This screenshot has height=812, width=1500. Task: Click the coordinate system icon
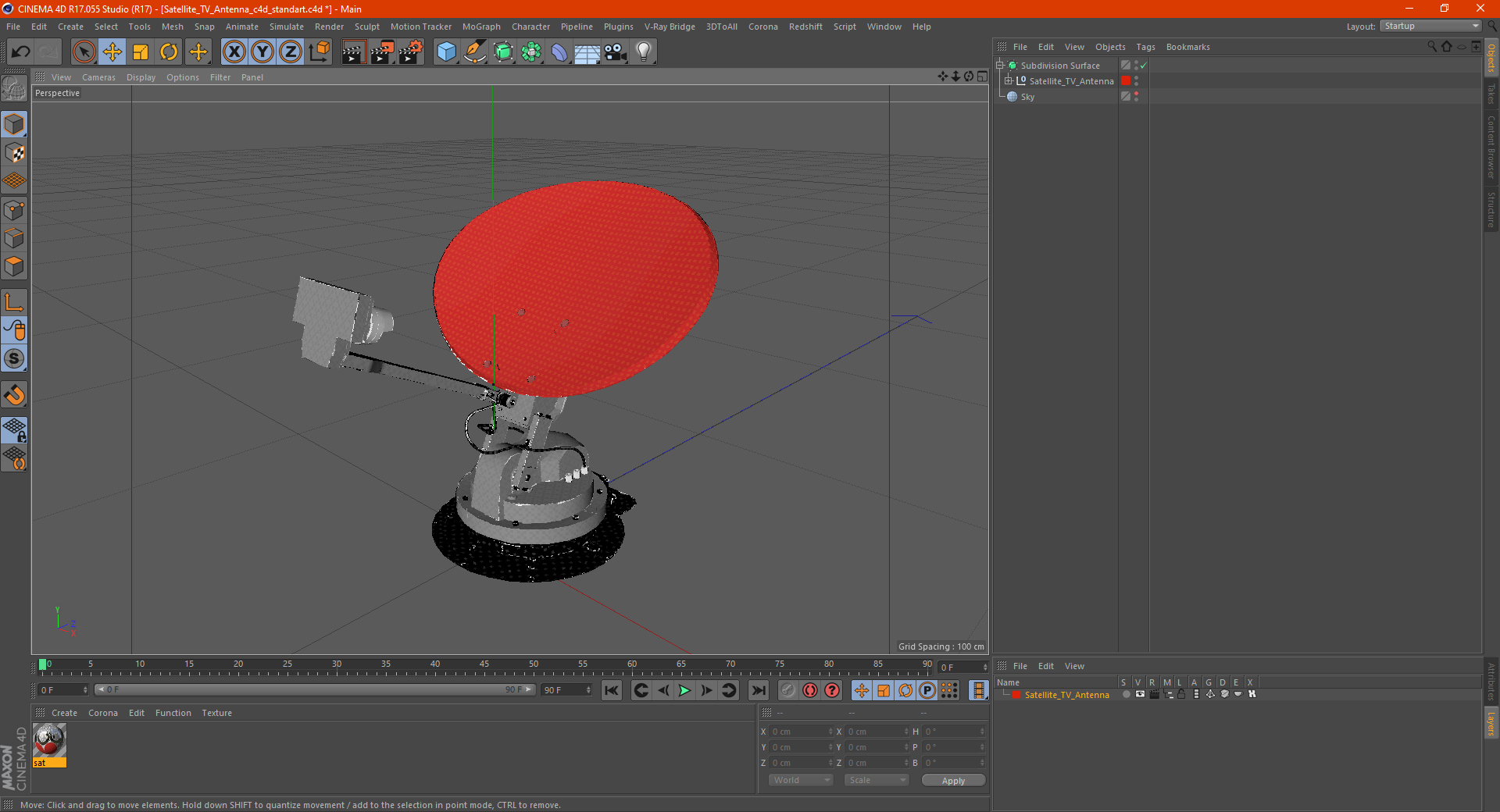click(319, 52)
